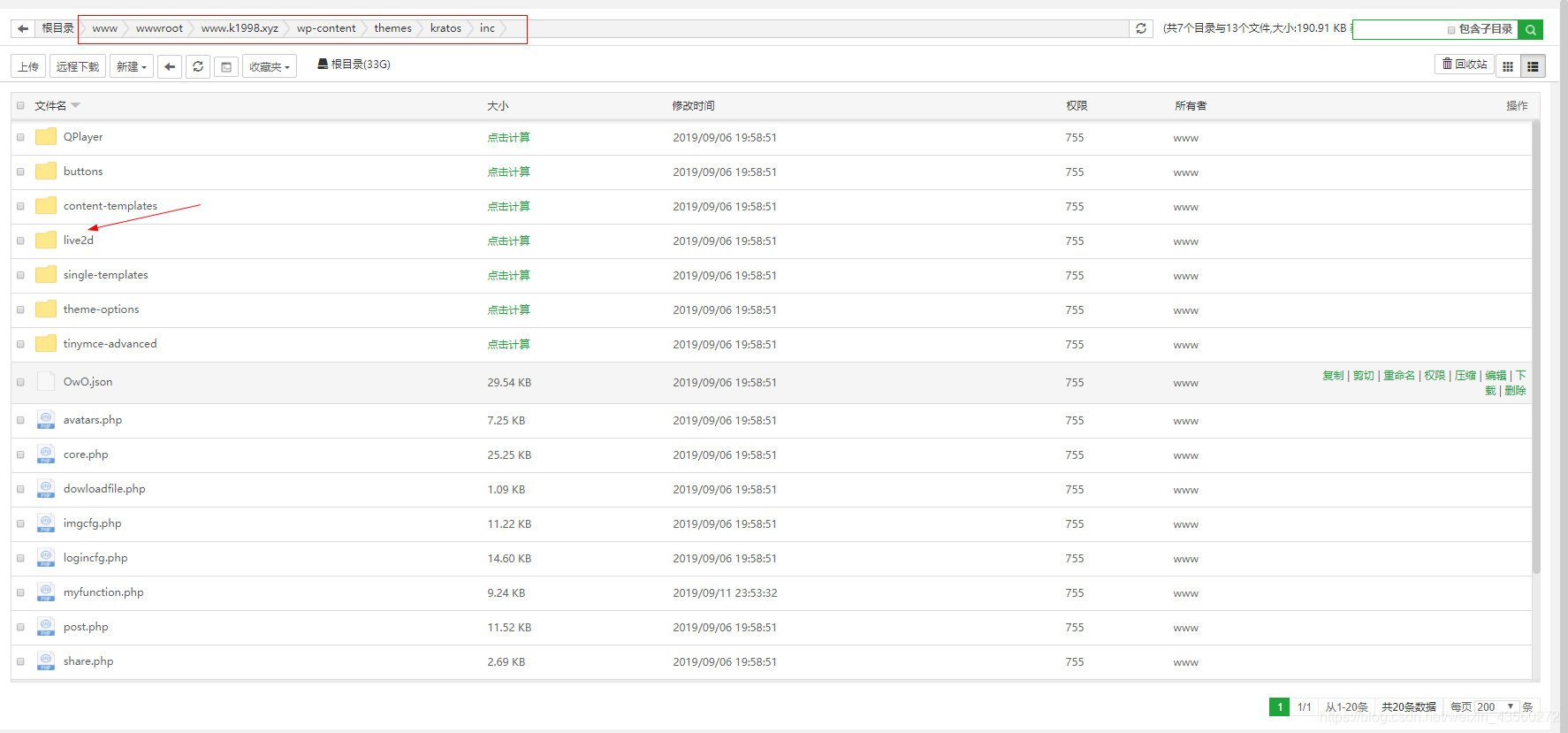The height and width of the screenshot is (733, 1568).
Task: Check the QPlayer row checkbox
Action: [20, 137]
